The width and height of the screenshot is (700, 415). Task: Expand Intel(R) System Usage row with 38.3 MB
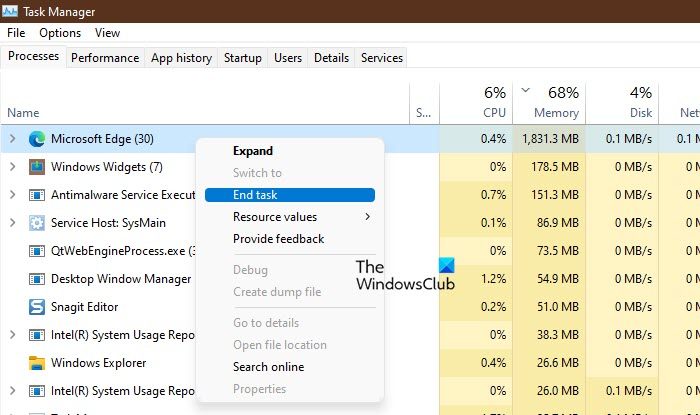(x=12, y=335)
